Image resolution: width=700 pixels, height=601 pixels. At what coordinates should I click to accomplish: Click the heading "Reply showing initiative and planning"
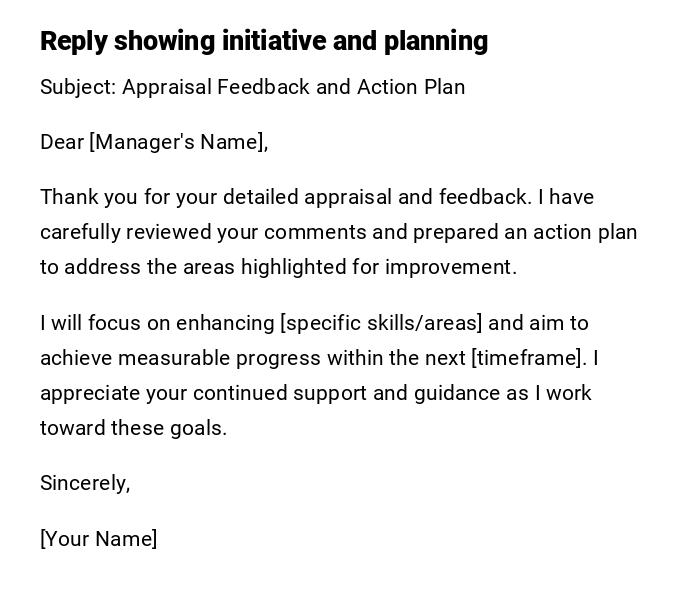point(264,41)
